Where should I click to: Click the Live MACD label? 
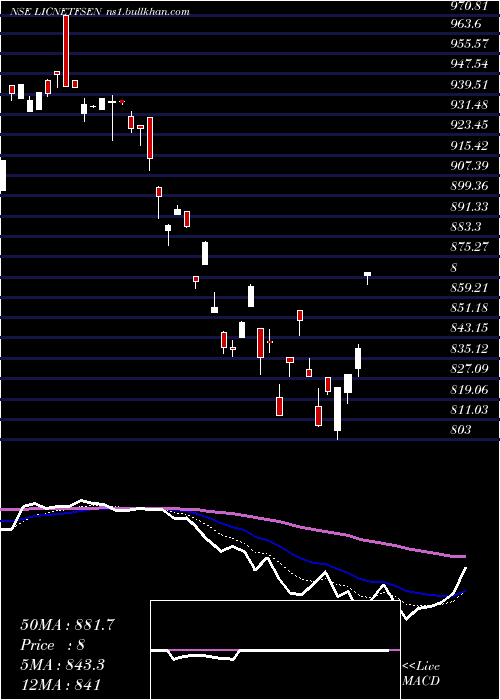[x=421, y=674]
